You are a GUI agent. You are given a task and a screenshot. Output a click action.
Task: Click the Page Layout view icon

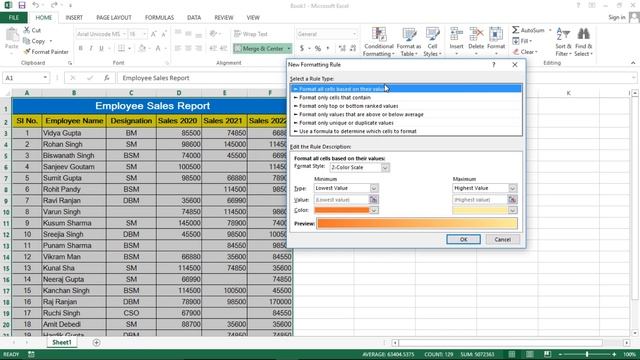point(529,354)
